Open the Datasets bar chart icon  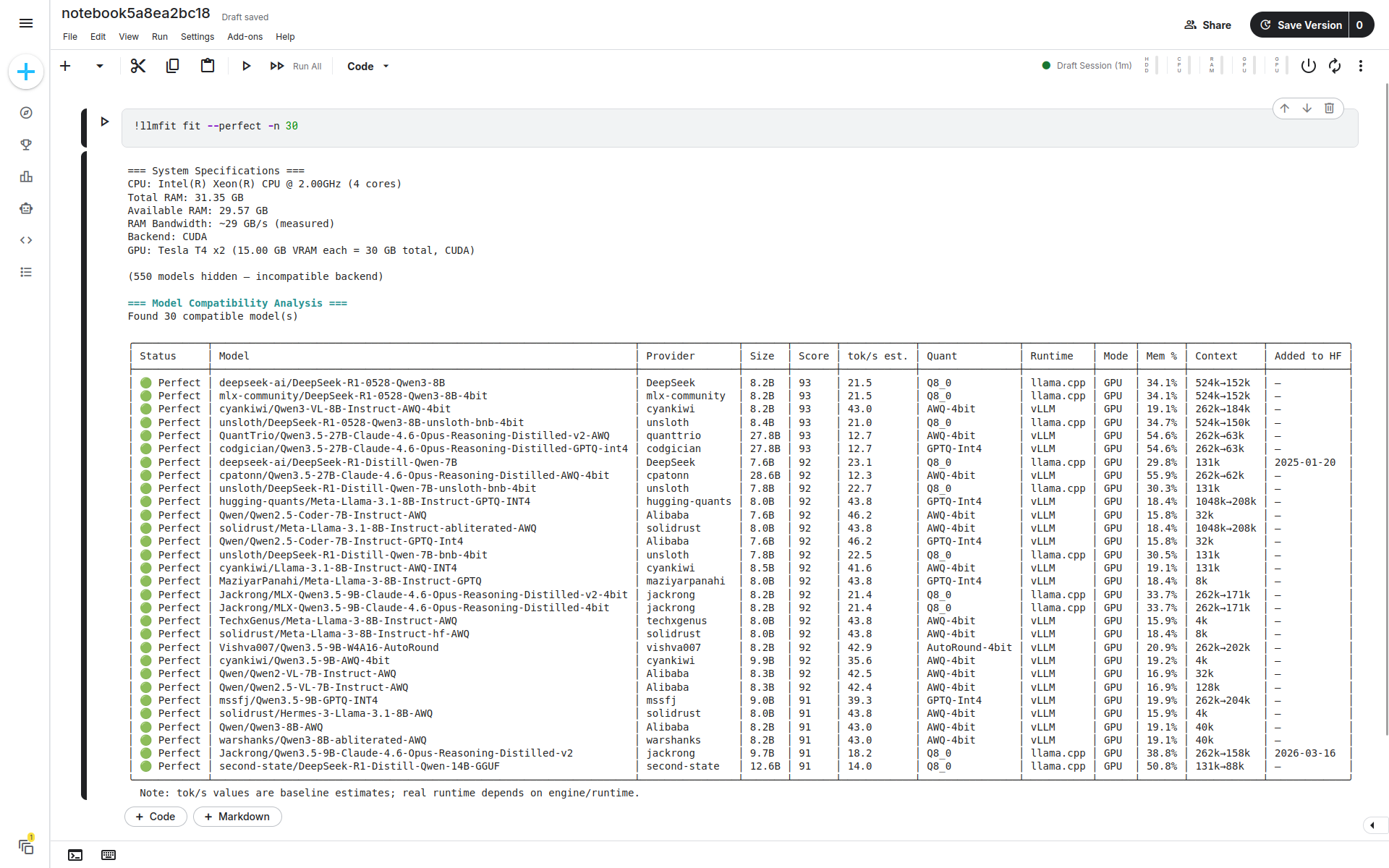26,176
